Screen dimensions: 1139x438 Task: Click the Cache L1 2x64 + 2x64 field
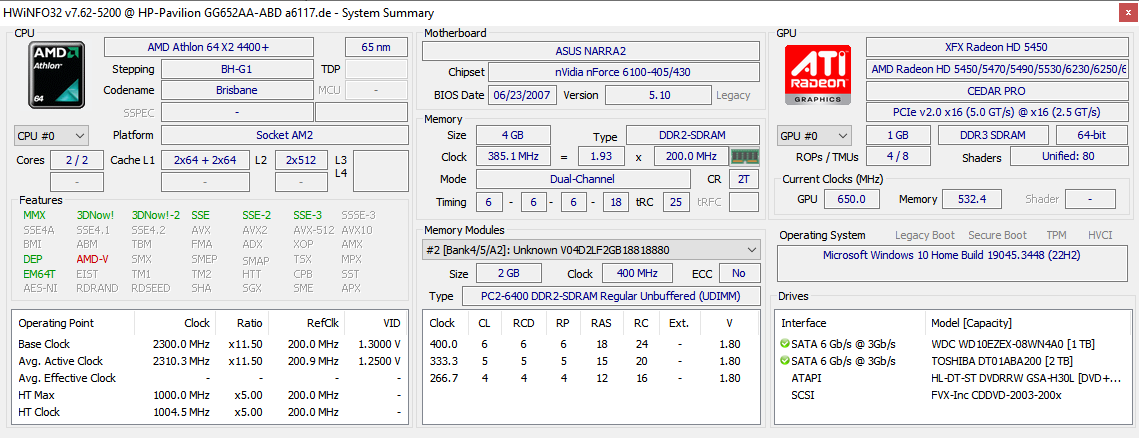tap(205, 161)
